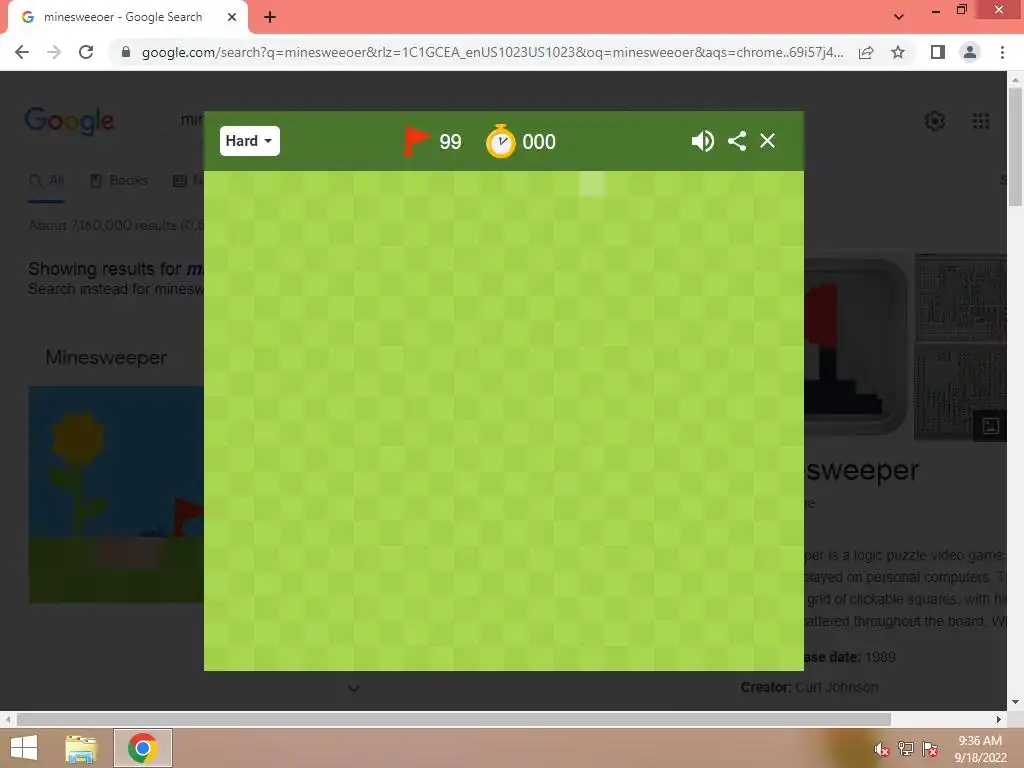Click the address bar URL
1024x768 pixels.
pos(492,52)
